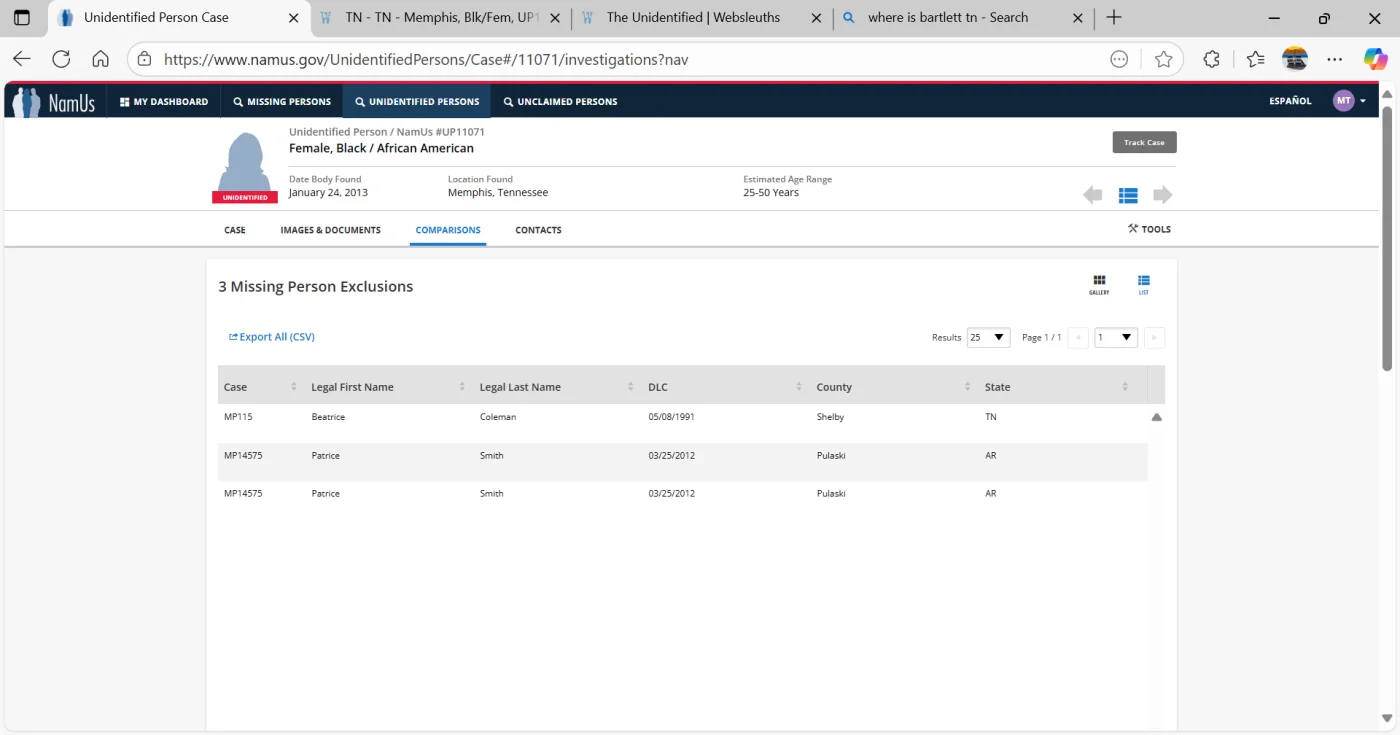Screen dimensions: 1400x735
Task: Click the browser address bar
Action: (x=620, y=59)
